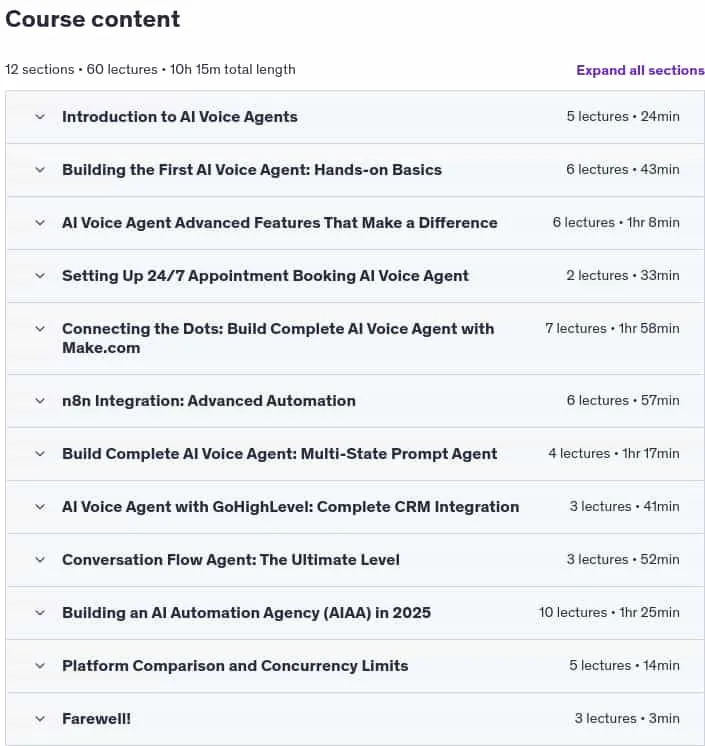Select the Farewell! section title

pos(97,718)
